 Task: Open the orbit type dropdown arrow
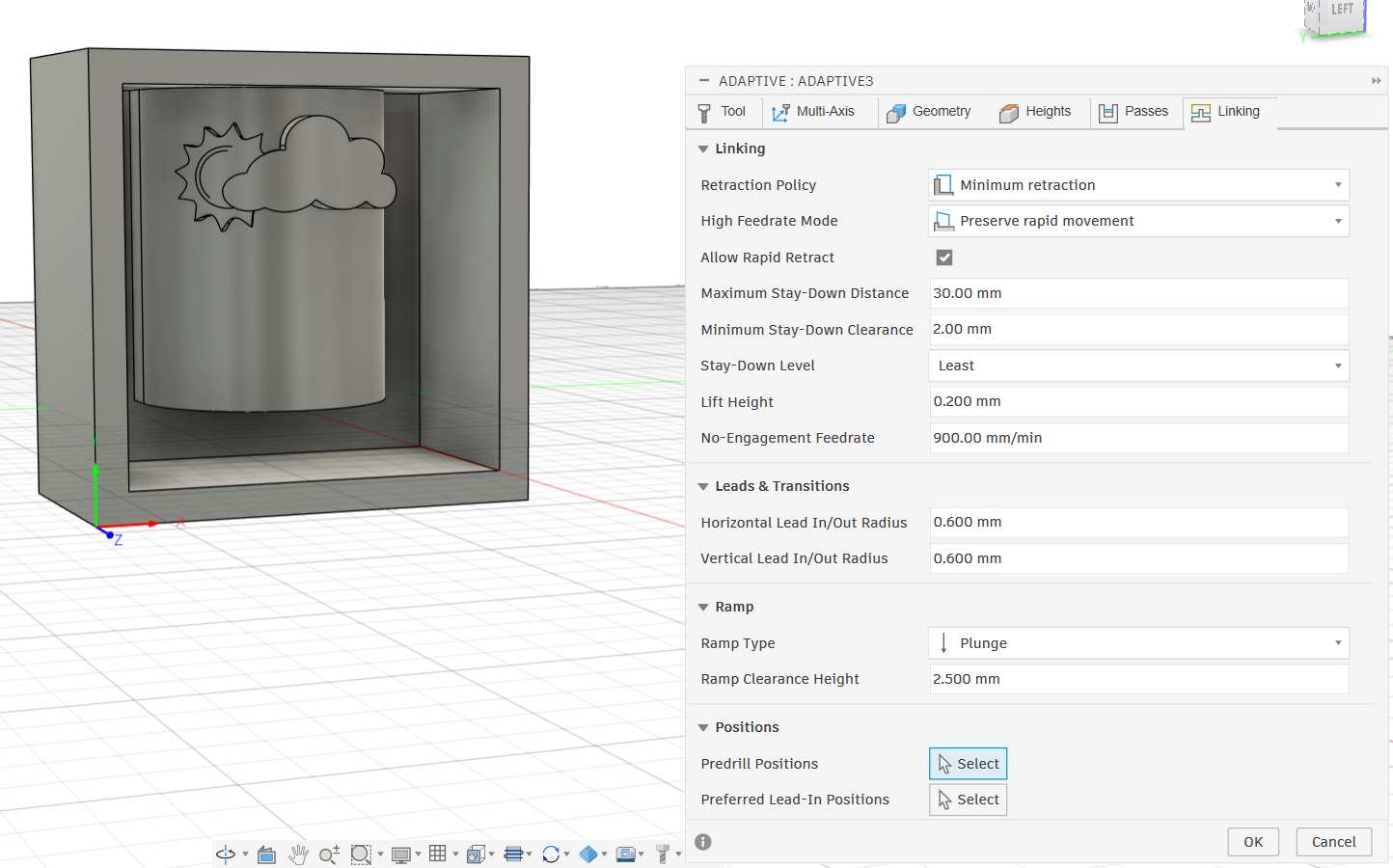[x=245, y=854]
